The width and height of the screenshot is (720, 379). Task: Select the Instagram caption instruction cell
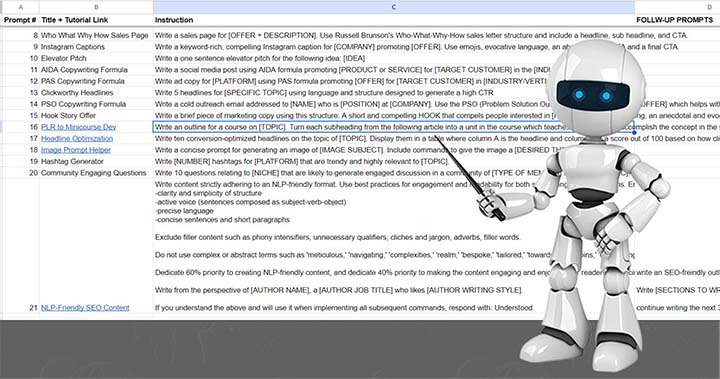(x=394, y=47)
